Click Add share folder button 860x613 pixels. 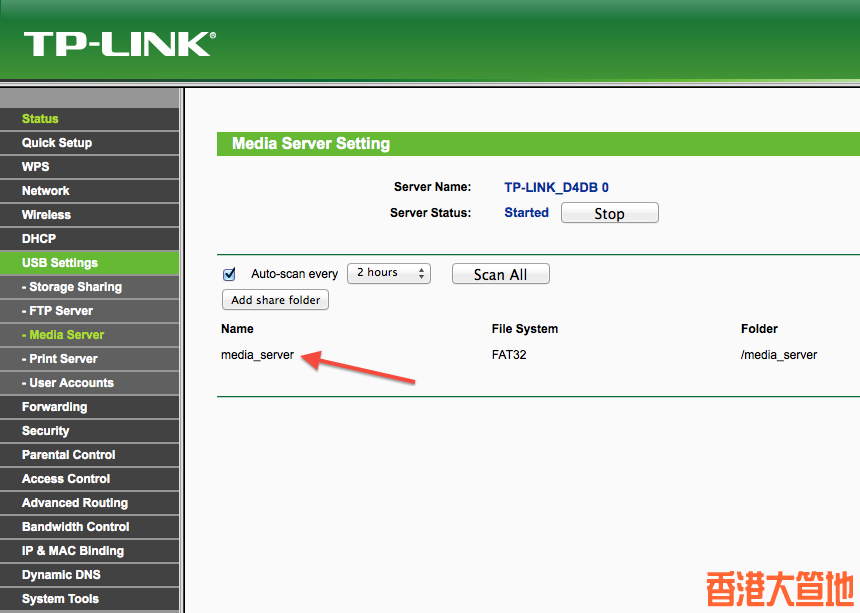click(x=275, y=300)
